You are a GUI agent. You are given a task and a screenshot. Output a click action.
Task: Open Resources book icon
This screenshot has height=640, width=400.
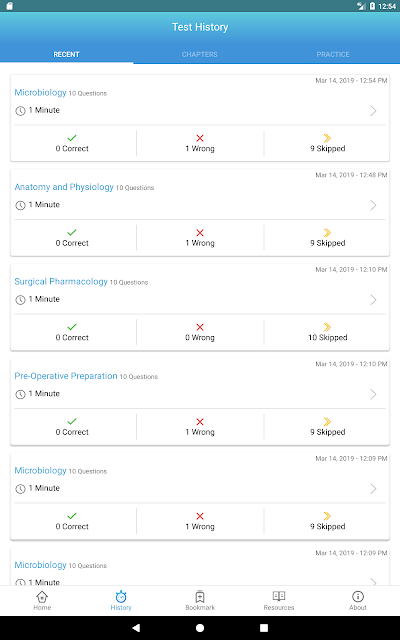279,596
